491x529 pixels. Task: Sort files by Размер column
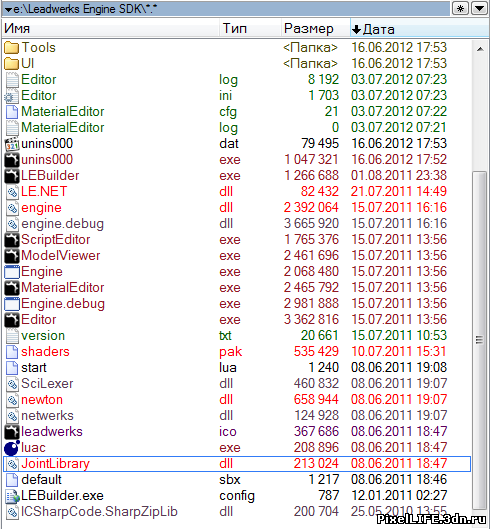click(x=315, y=28)
